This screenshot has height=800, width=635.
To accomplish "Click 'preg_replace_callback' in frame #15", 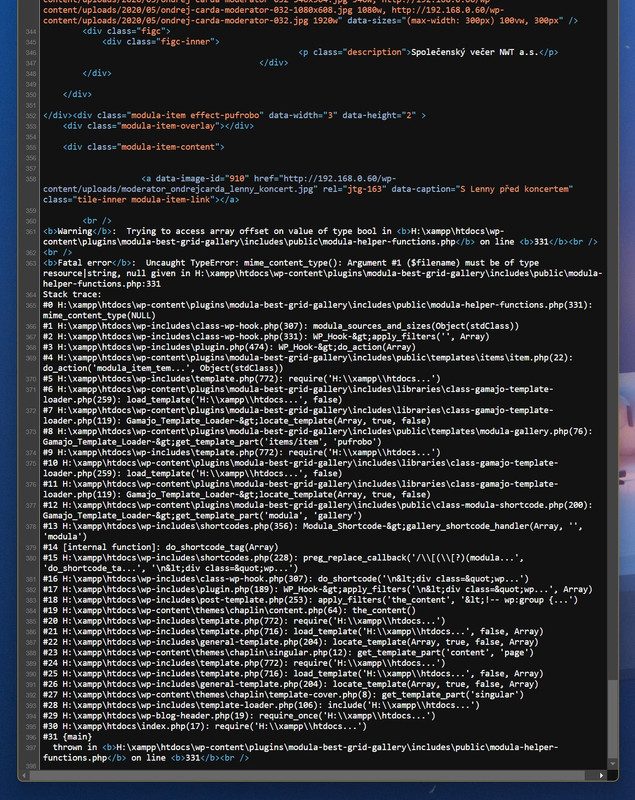I will 354,558.
